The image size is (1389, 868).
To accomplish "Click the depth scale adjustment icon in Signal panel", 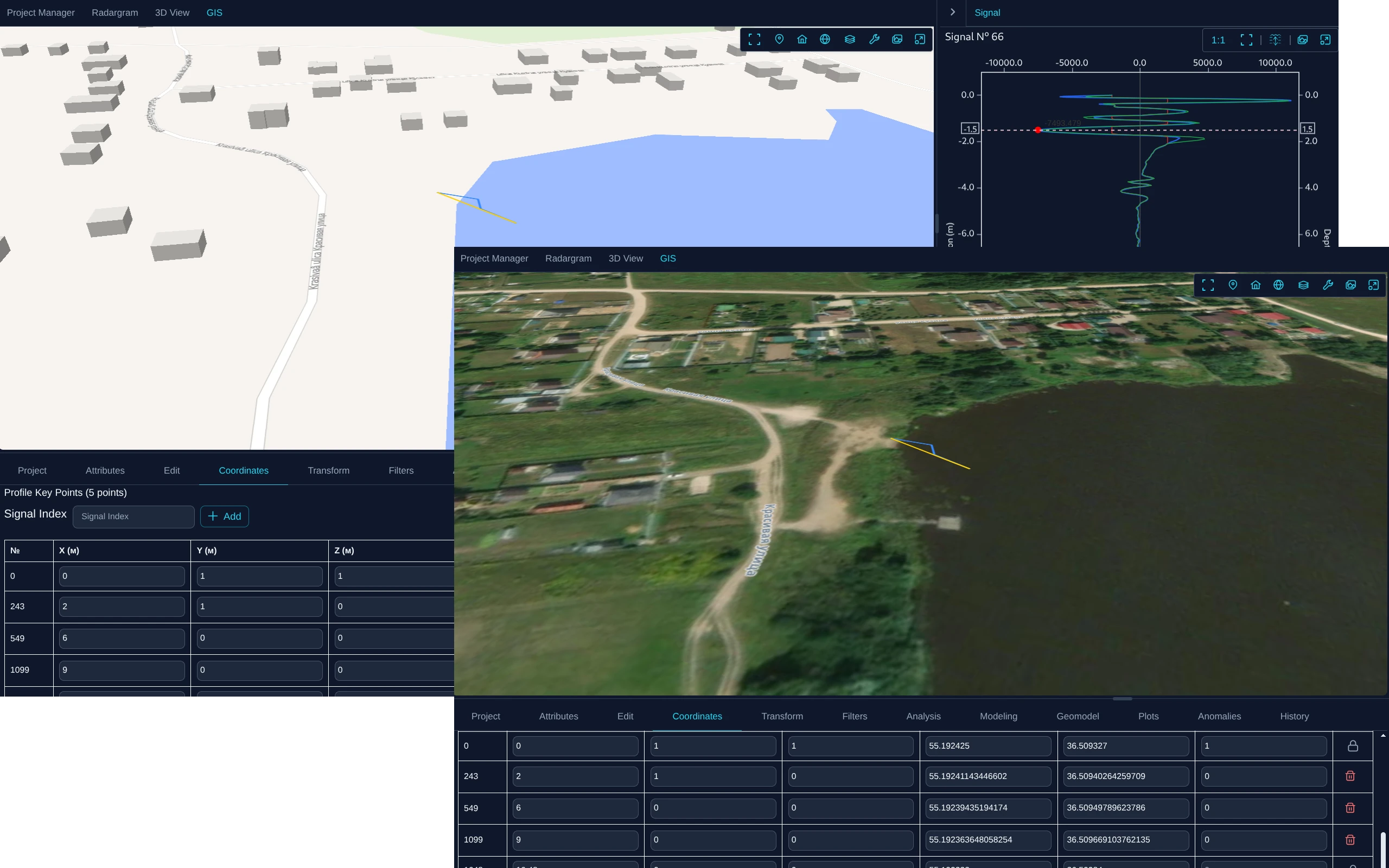I will click(x=1275, y=40).
